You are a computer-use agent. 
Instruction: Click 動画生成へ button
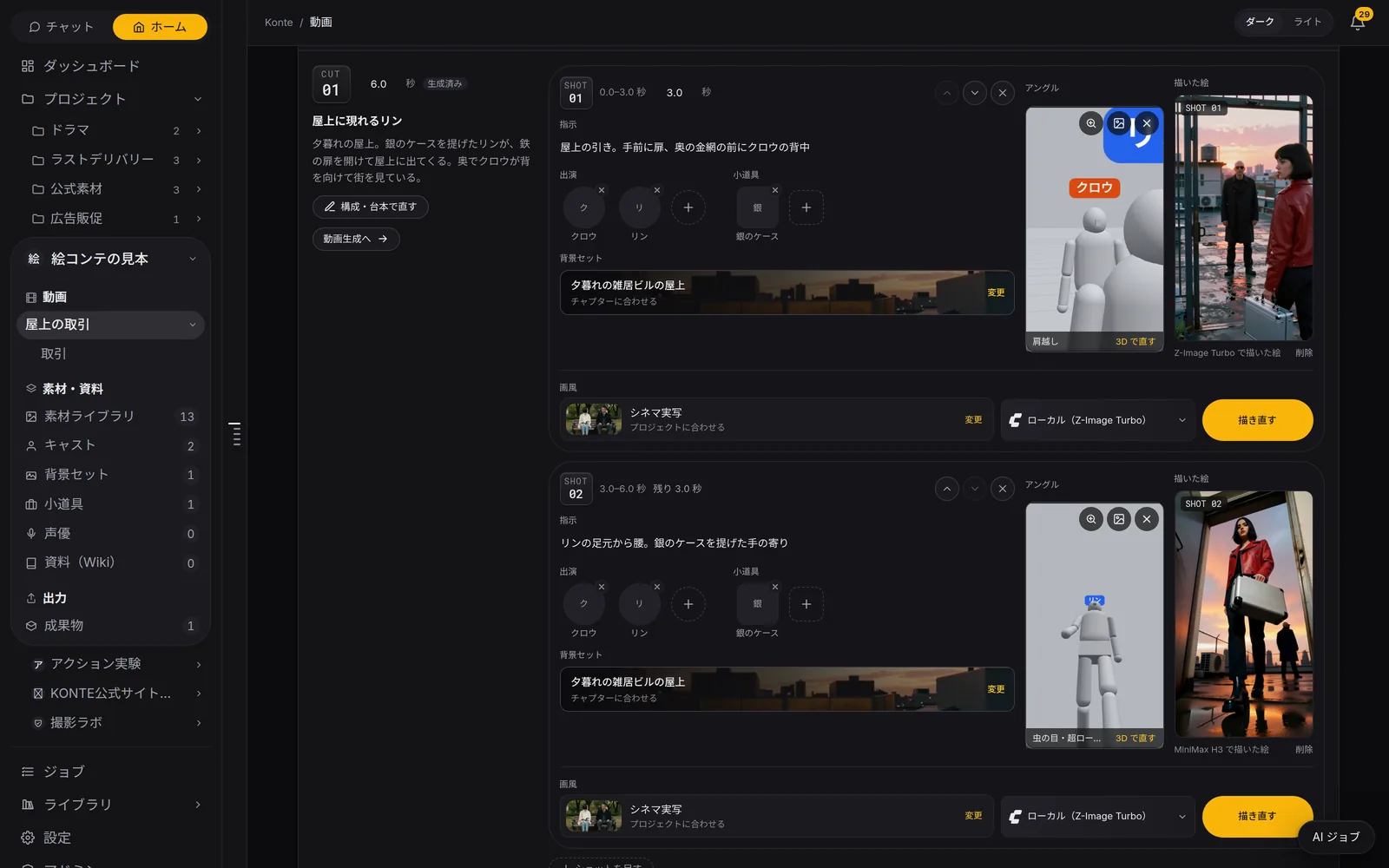[356, 239]
